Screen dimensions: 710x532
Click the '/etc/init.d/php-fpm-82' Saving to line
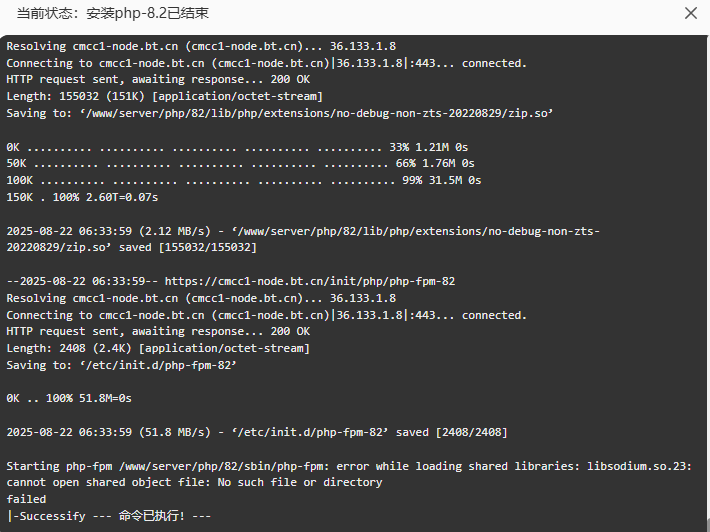click(121, 365)
